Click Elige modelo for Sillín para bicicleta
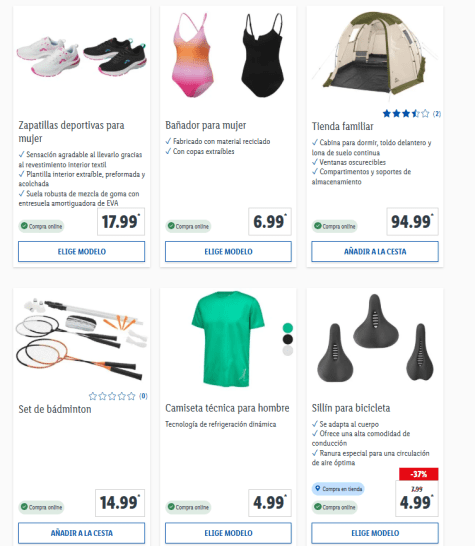The image size is (475, 546). 375,533
